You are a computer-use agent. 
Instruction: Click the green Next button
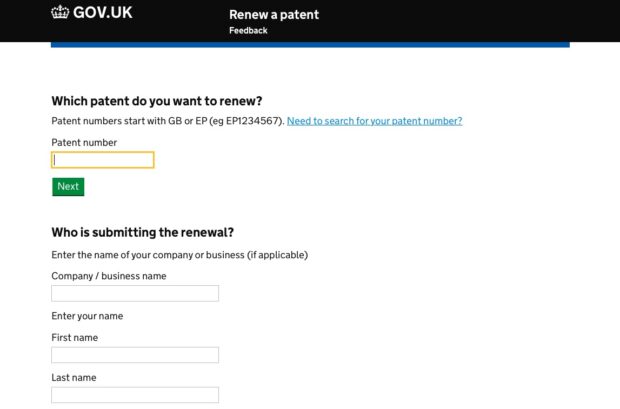tap(68, 187)
